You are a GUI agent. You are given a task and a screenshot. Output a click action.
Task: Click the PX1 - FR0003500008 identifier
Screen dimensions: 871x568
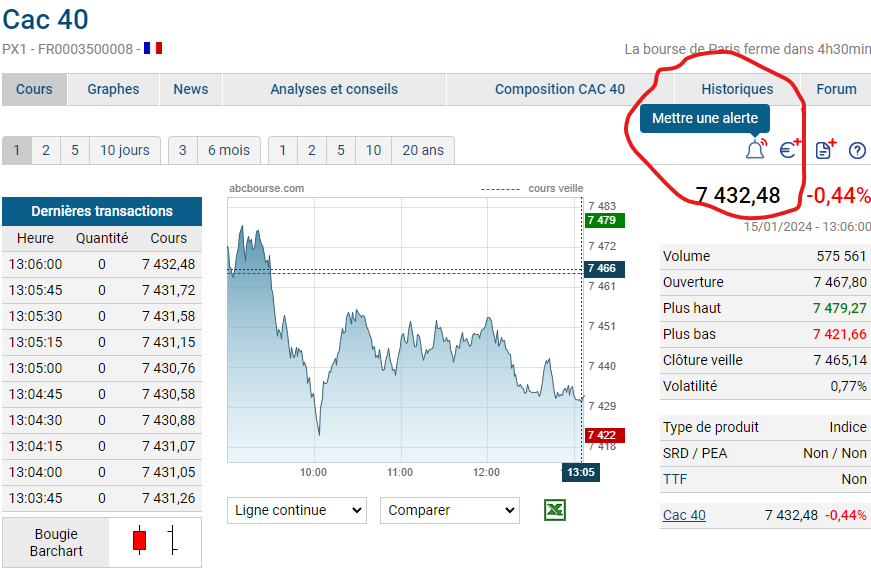(68, 49)
